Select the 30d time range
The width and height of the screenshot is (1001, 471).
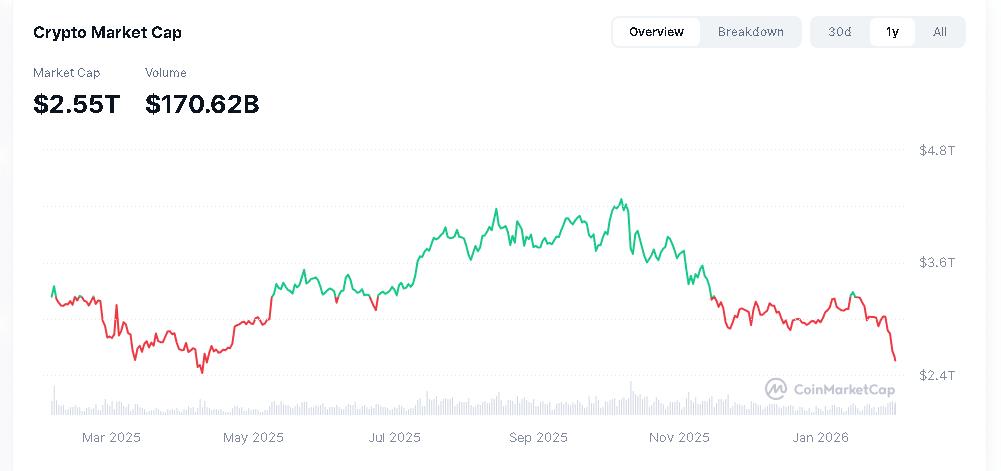[x=839, y=32]
